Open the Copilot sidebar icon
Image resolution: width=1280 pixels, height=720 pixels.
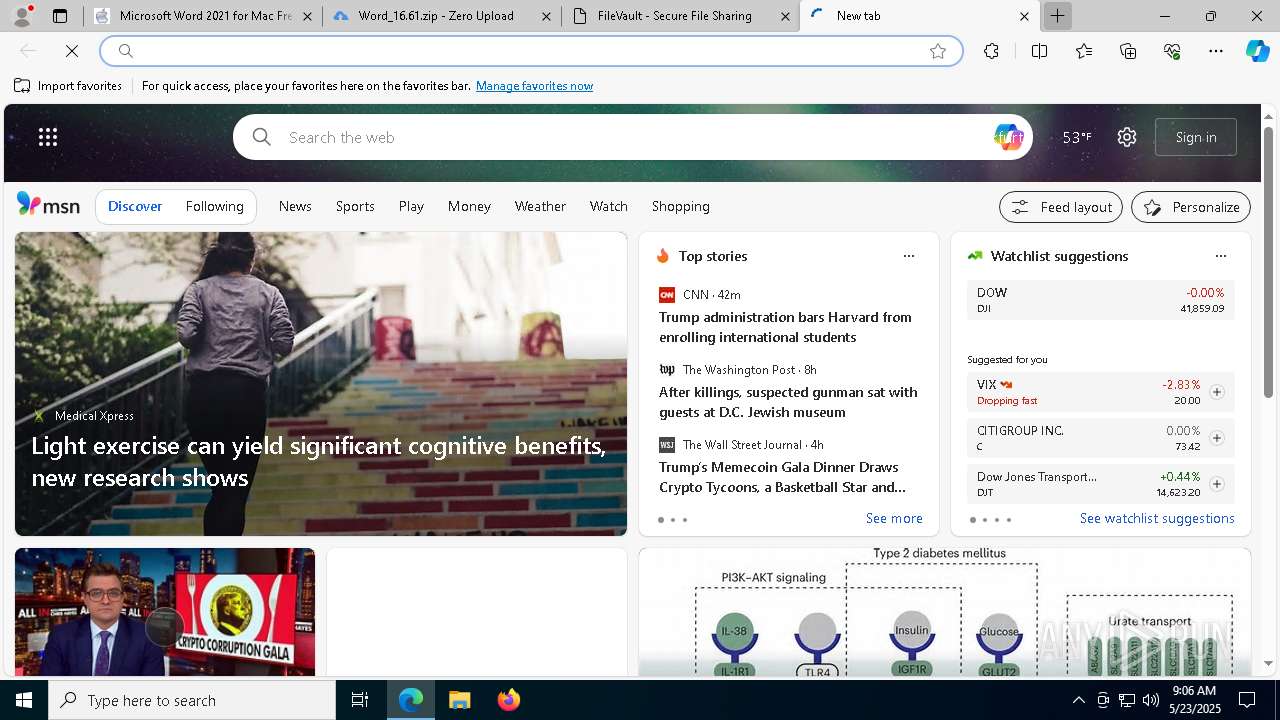pos(1257,51)
